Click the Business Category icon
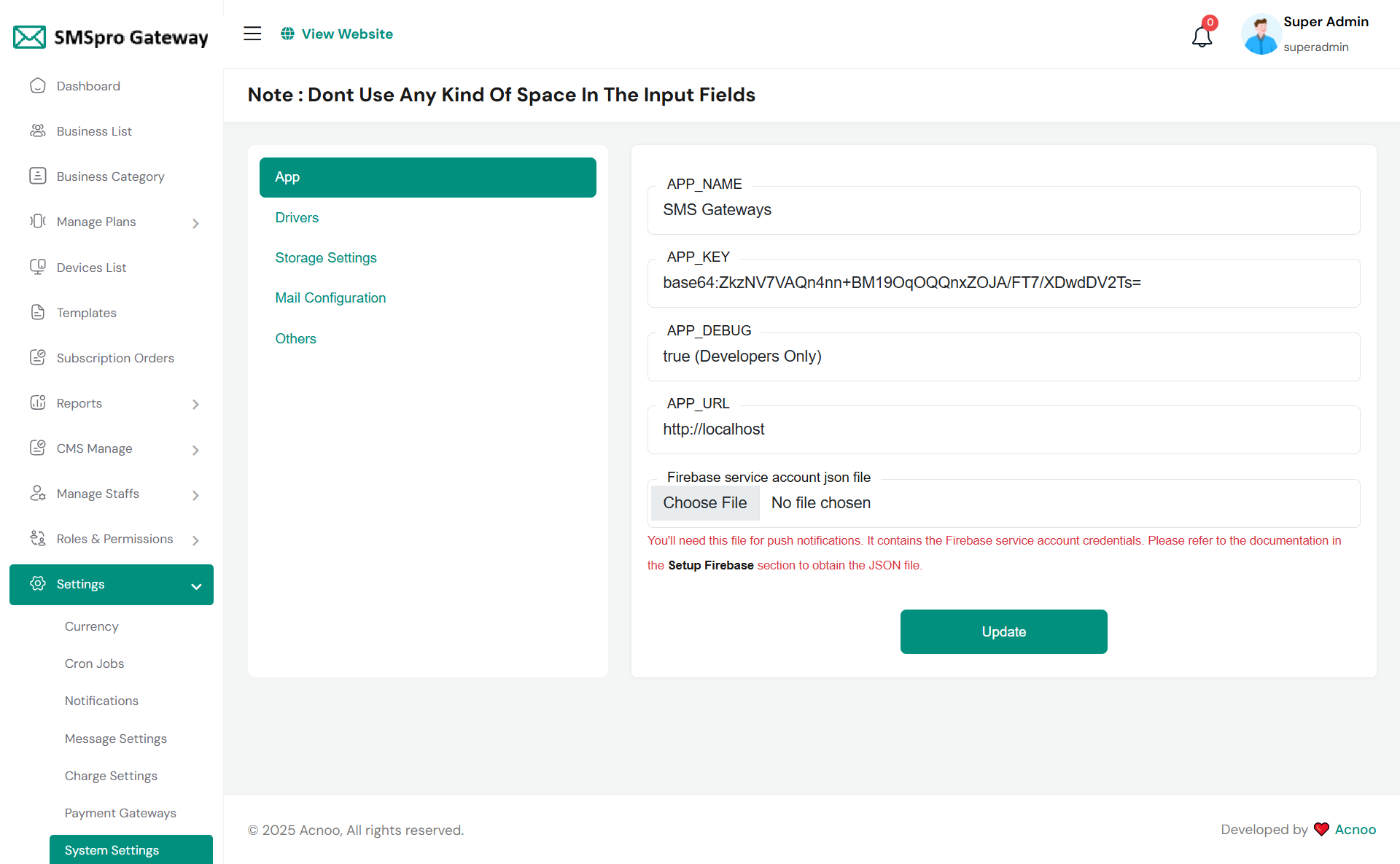Image resolution: width=1400 pixels, height=864 pixels. (38, 176)
